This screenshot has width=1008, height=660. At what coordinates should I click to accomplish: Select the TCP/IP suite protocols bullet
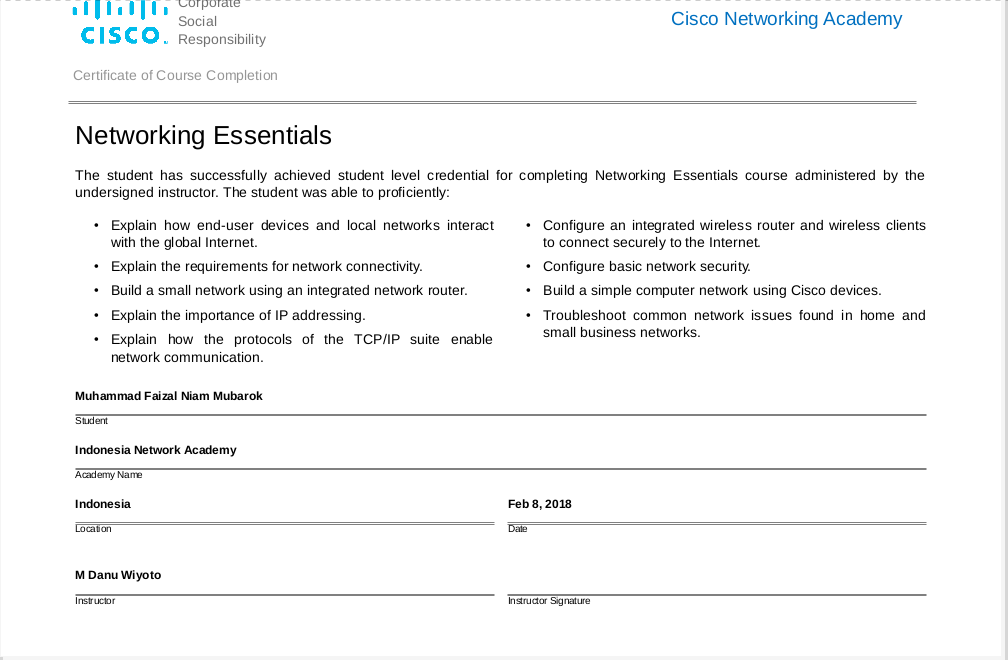[x=301, y=348]
